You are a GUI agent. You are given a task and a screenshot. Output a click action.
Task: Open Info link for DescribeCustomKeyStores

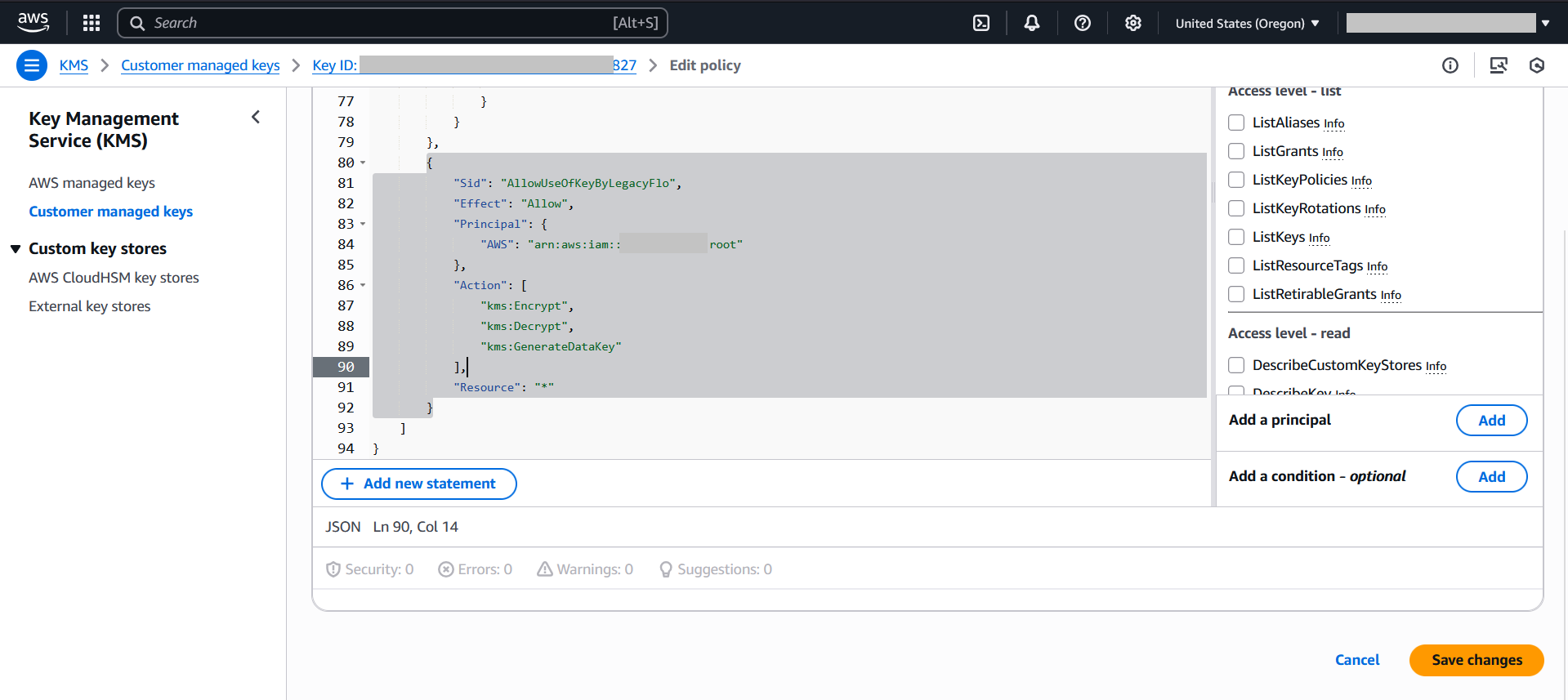pos(1436,367)
